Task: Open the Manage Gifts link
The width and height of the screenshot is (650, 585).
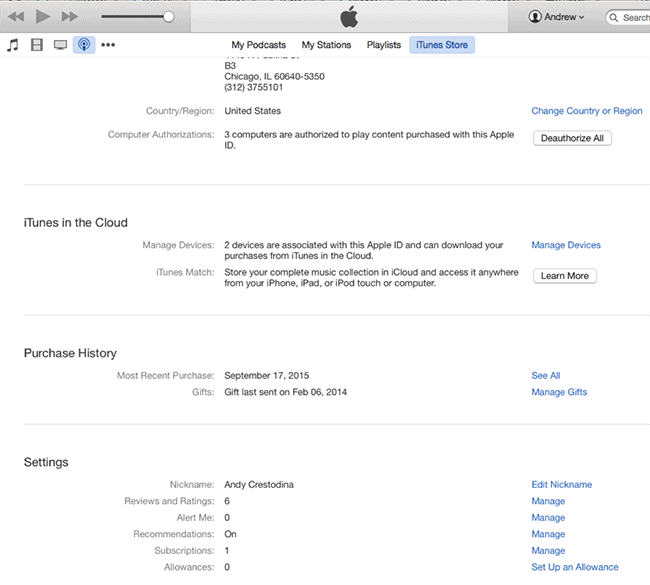Action: (x=559, y=392)
